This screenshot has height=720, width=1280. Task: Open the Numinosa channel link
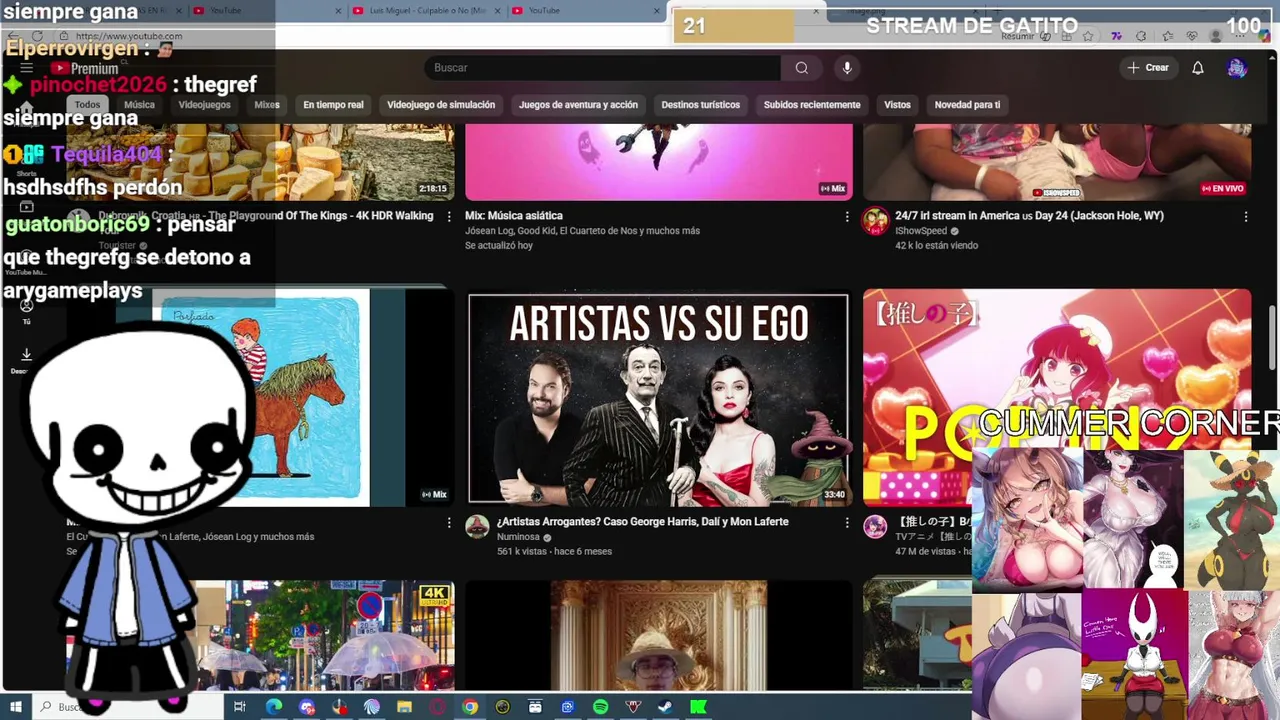pyautogui.click(x=518, y=537)
